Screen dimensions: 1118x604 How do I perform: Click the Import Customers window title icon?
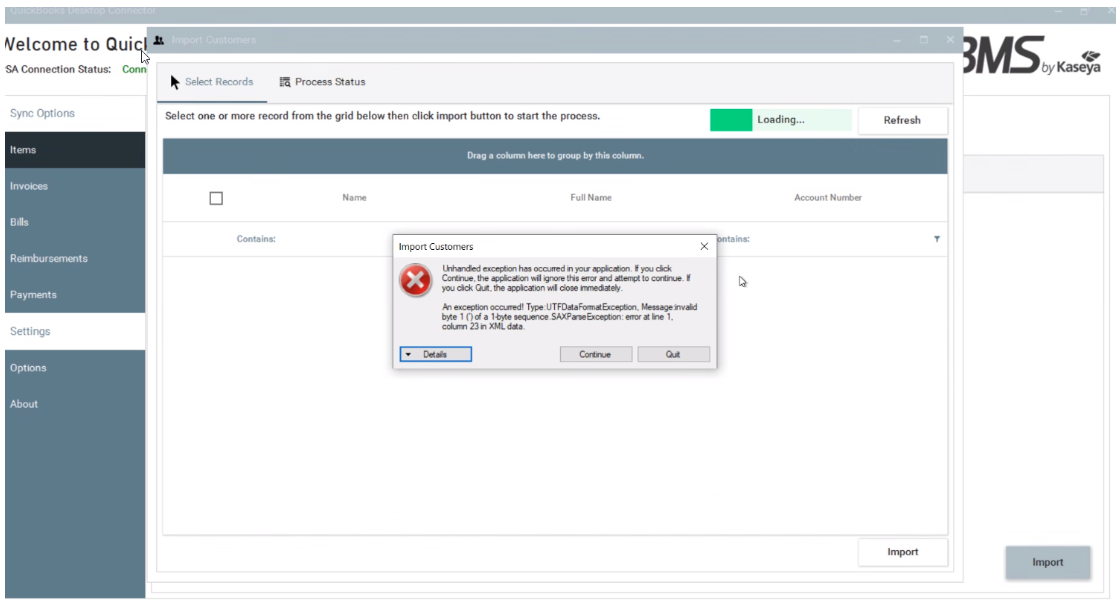tap(159, 40)
